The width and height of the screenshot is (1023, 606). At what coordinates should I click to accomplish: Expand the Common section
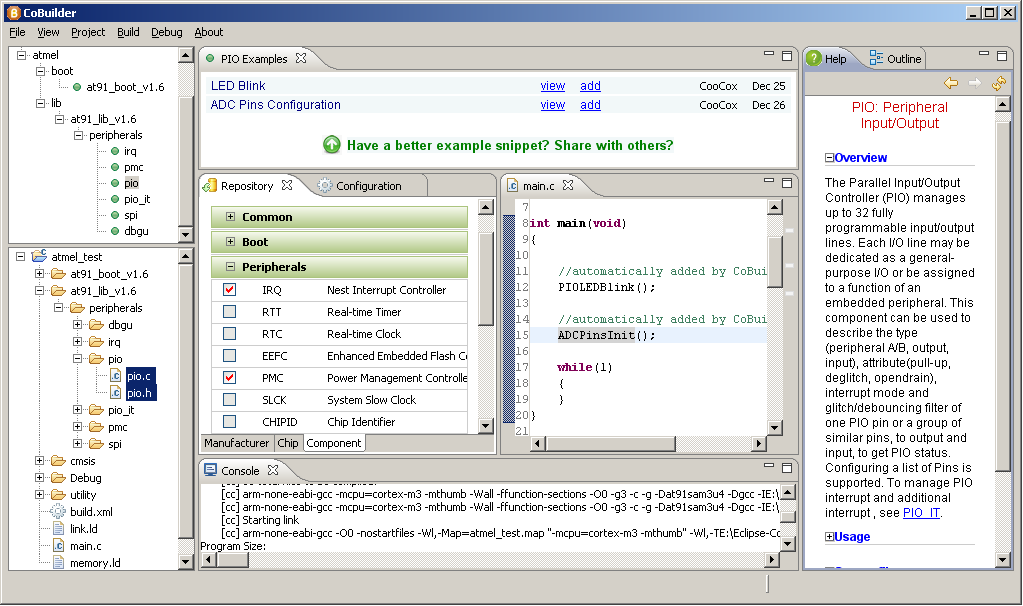point(230,217)
